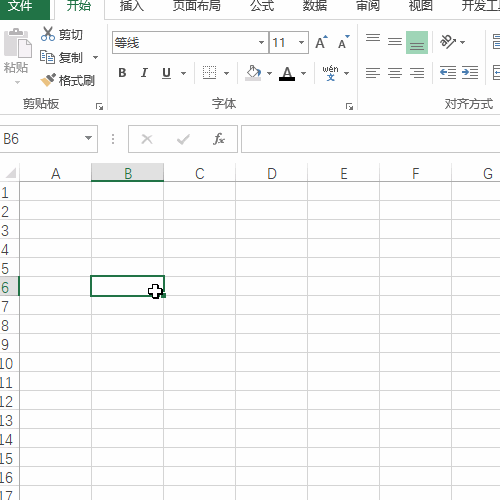
Task: Click the font size box showing 11
Action: 283,42
